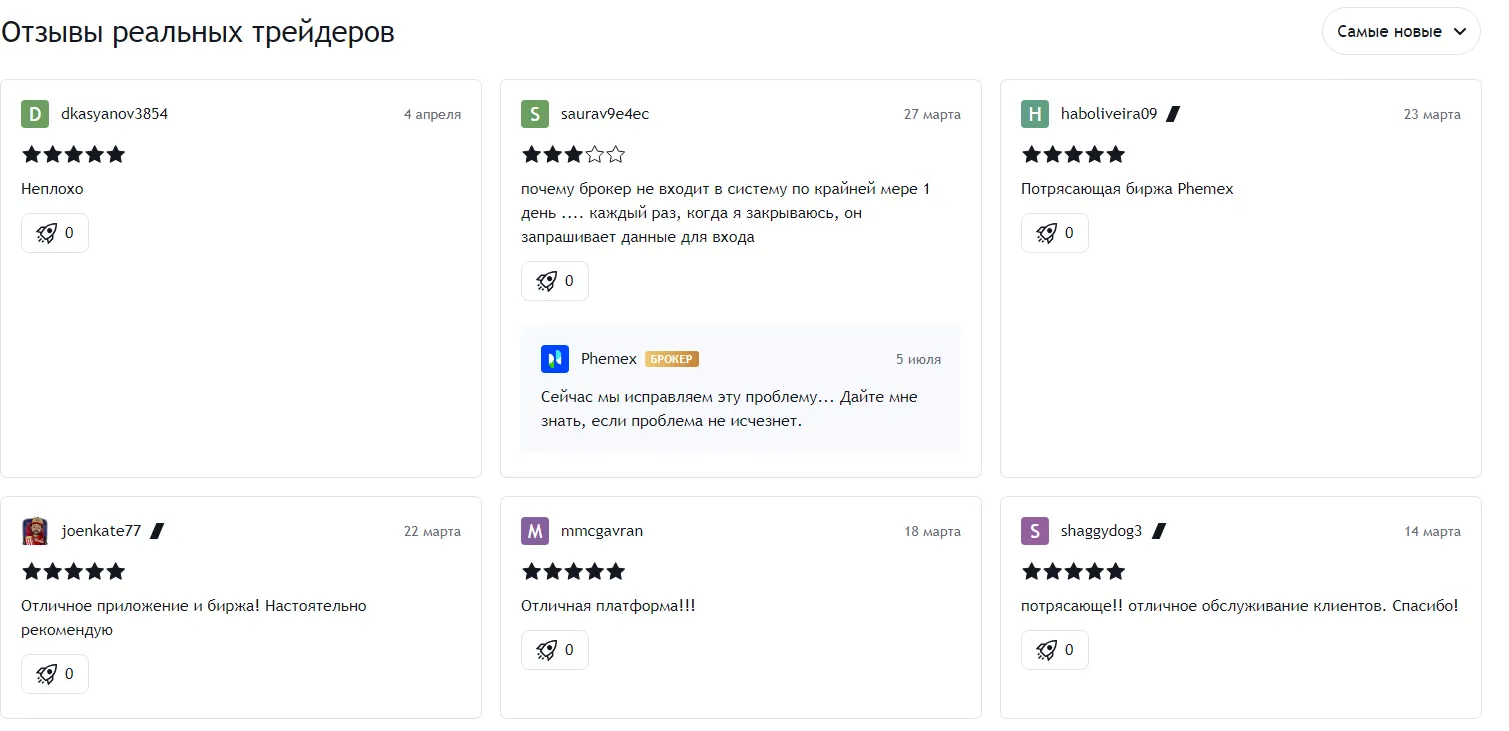
Task: Click the slash badge next to shaggydog3
Action: 1158,531
